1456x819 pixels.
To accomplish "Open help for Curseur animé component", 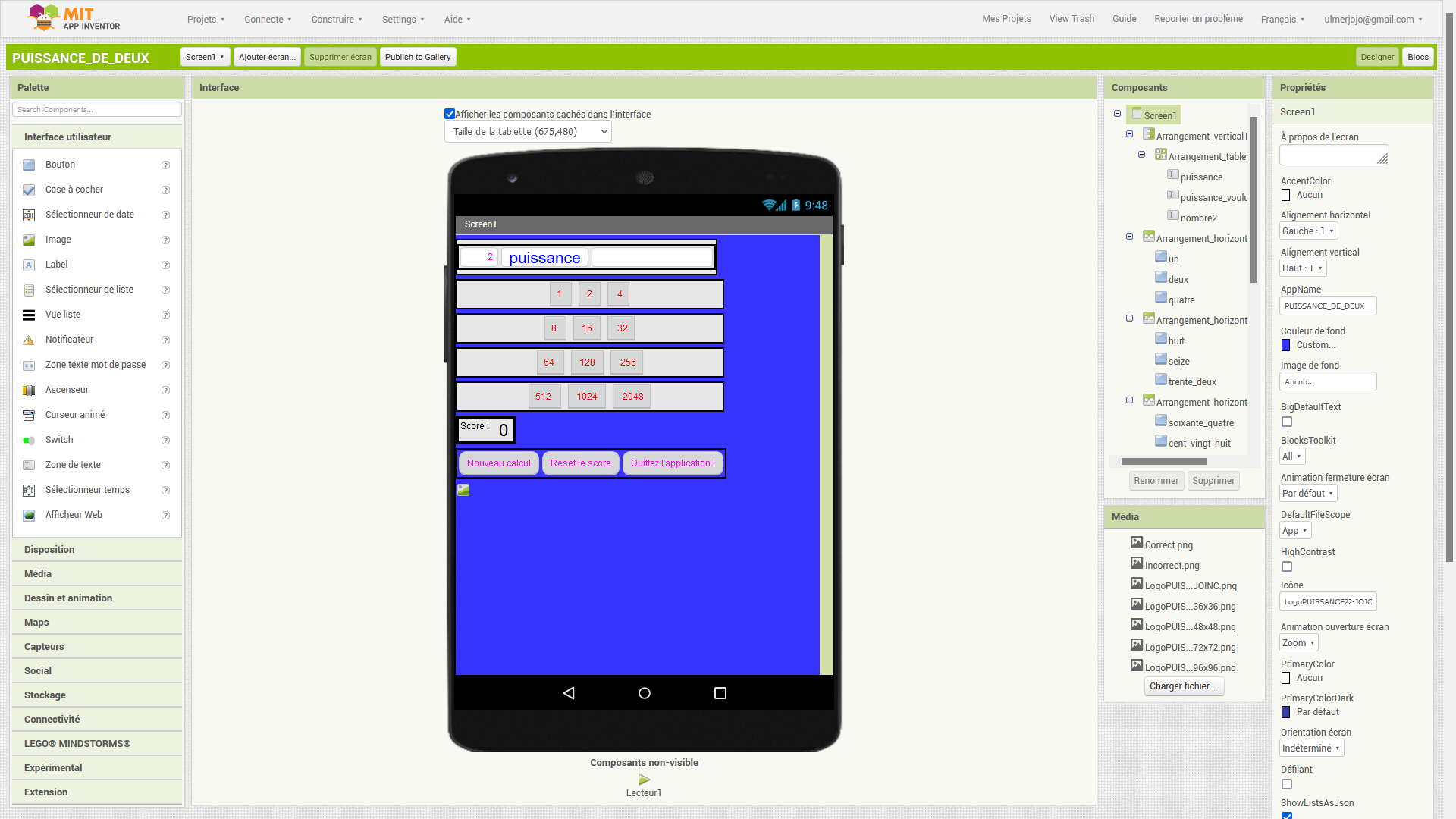I will (165, 415).
